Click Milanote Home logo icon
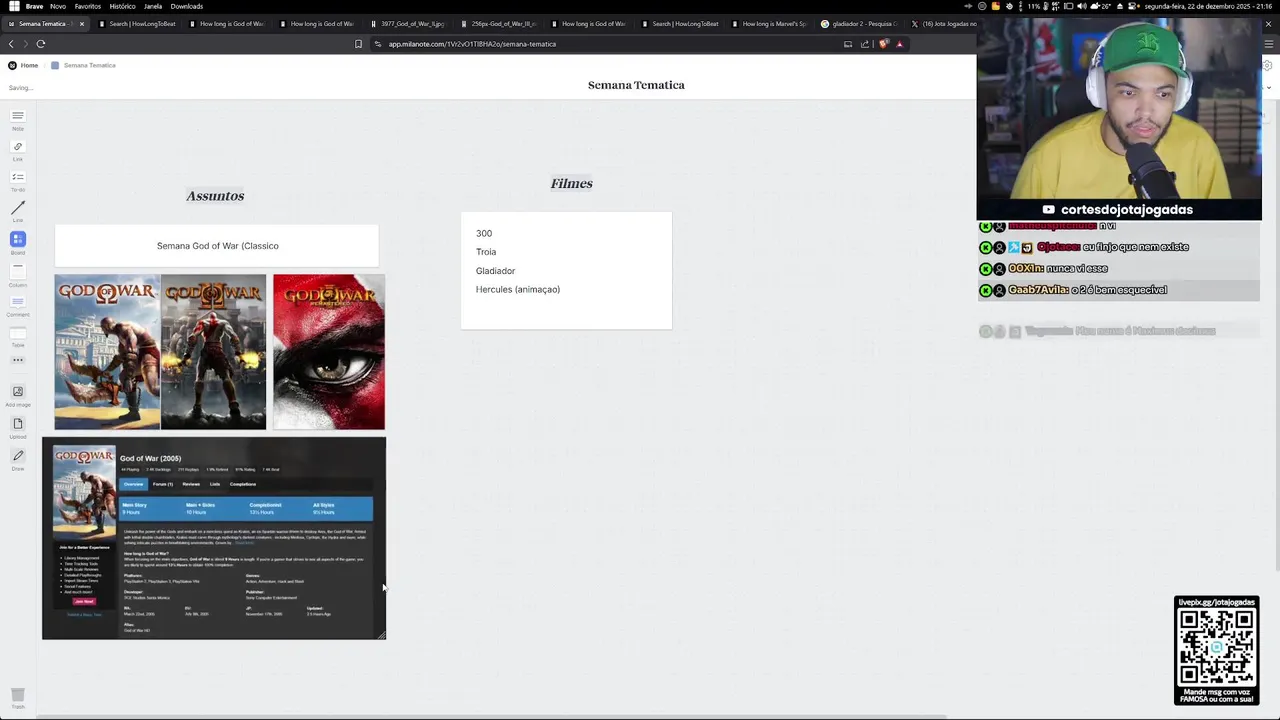The height and width of the screenshot is (720, 1280). click(12, 65)
